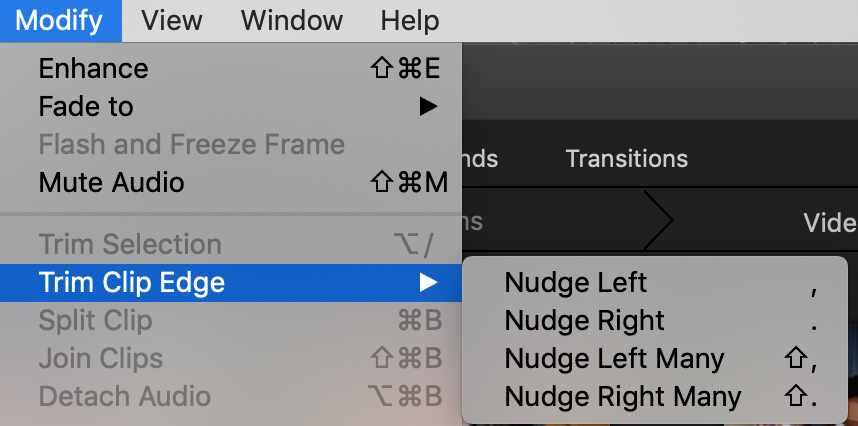Choose Nudge Right Many option

623,396
